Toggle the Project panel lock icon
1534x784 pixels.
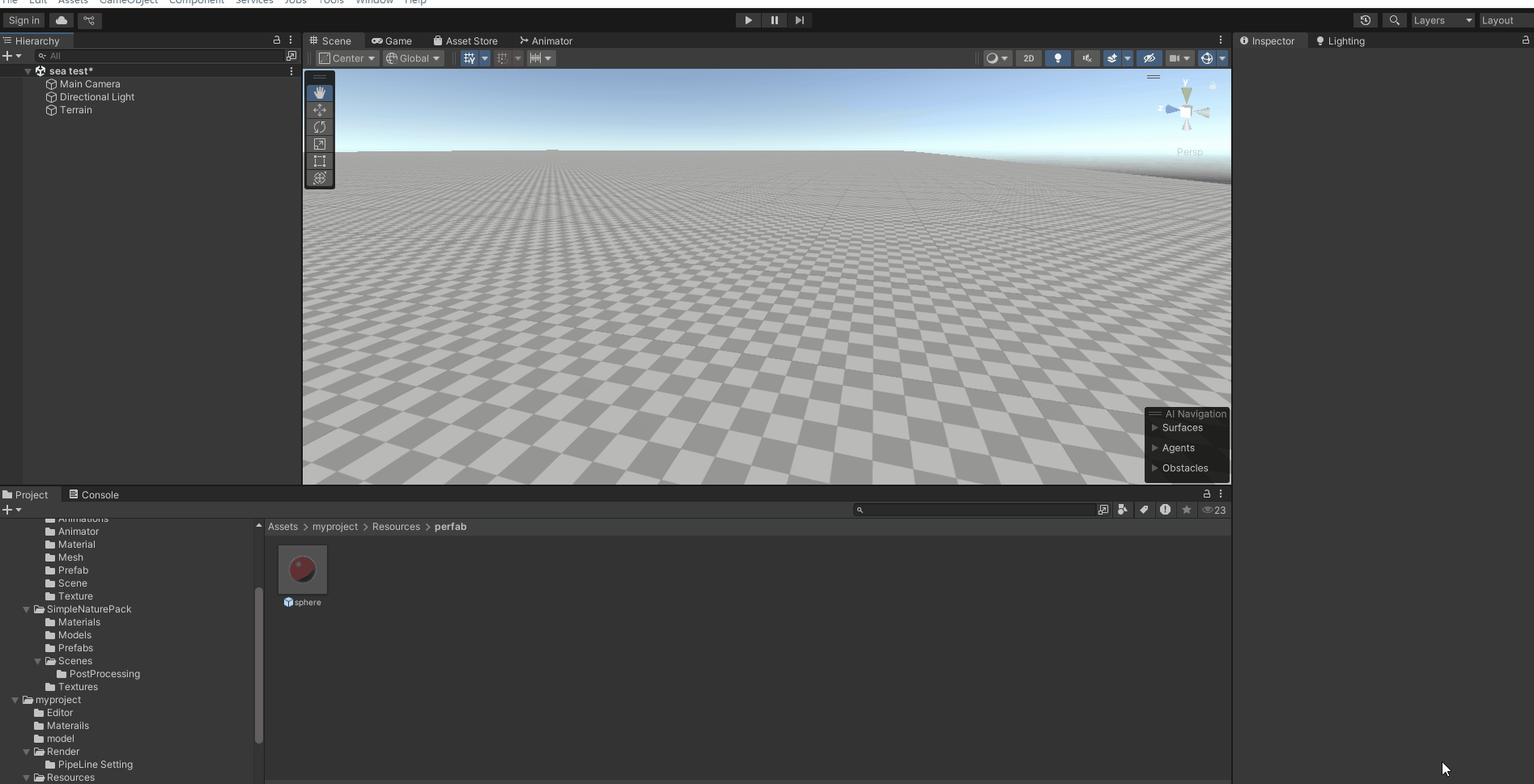1206,494
